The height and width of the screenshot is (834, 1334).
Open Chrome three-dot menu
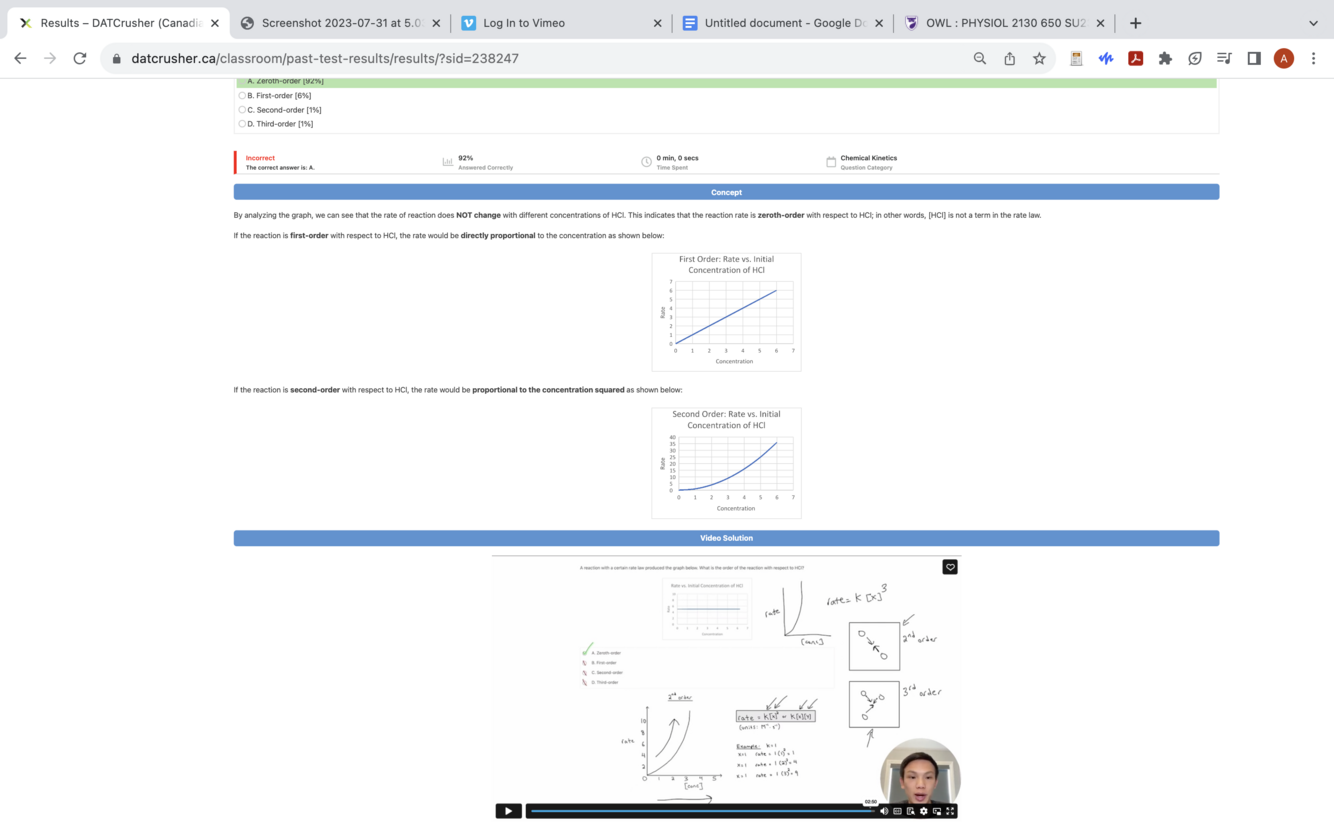(1314, 58)
